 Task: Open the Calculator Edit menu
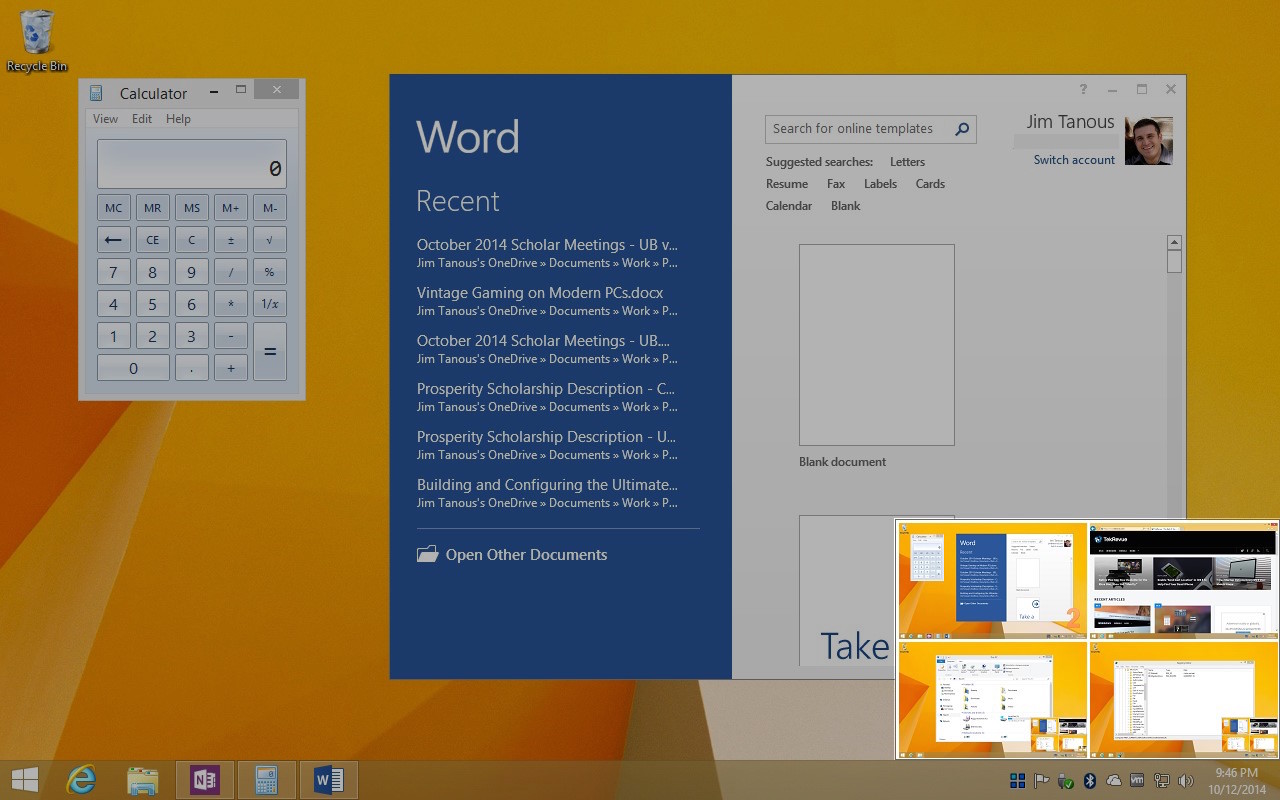141,118
